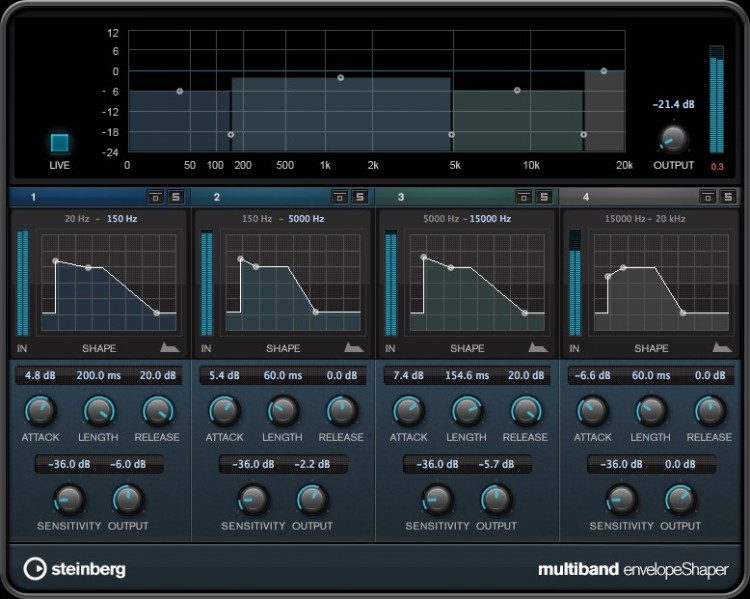
Task: Click band 4 ATTACK knob
Action: 593,411
